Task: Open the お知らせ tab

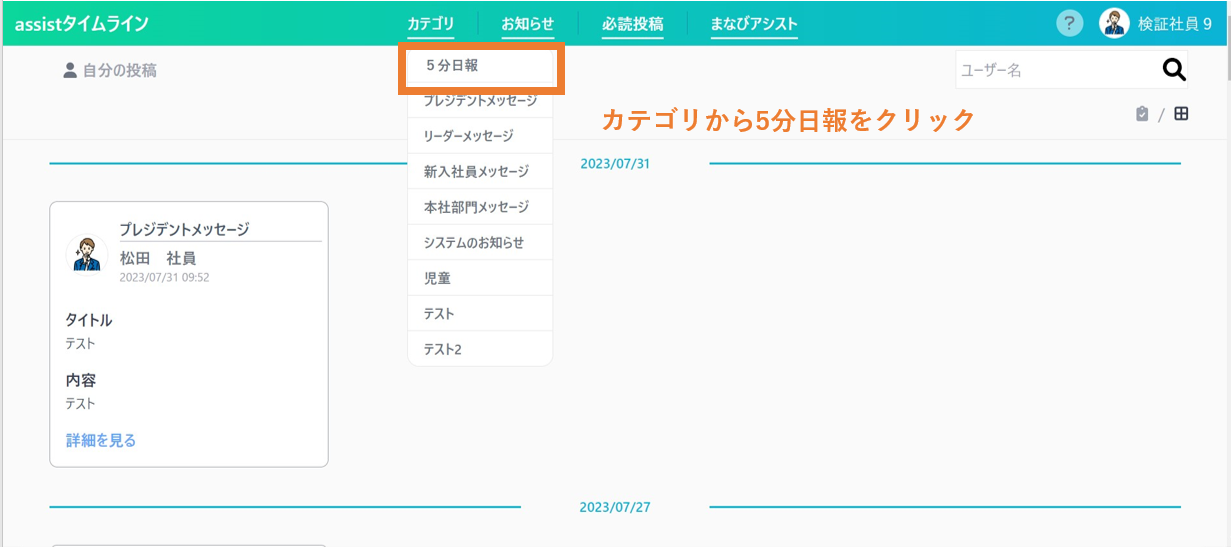Action: click(527, 24)
